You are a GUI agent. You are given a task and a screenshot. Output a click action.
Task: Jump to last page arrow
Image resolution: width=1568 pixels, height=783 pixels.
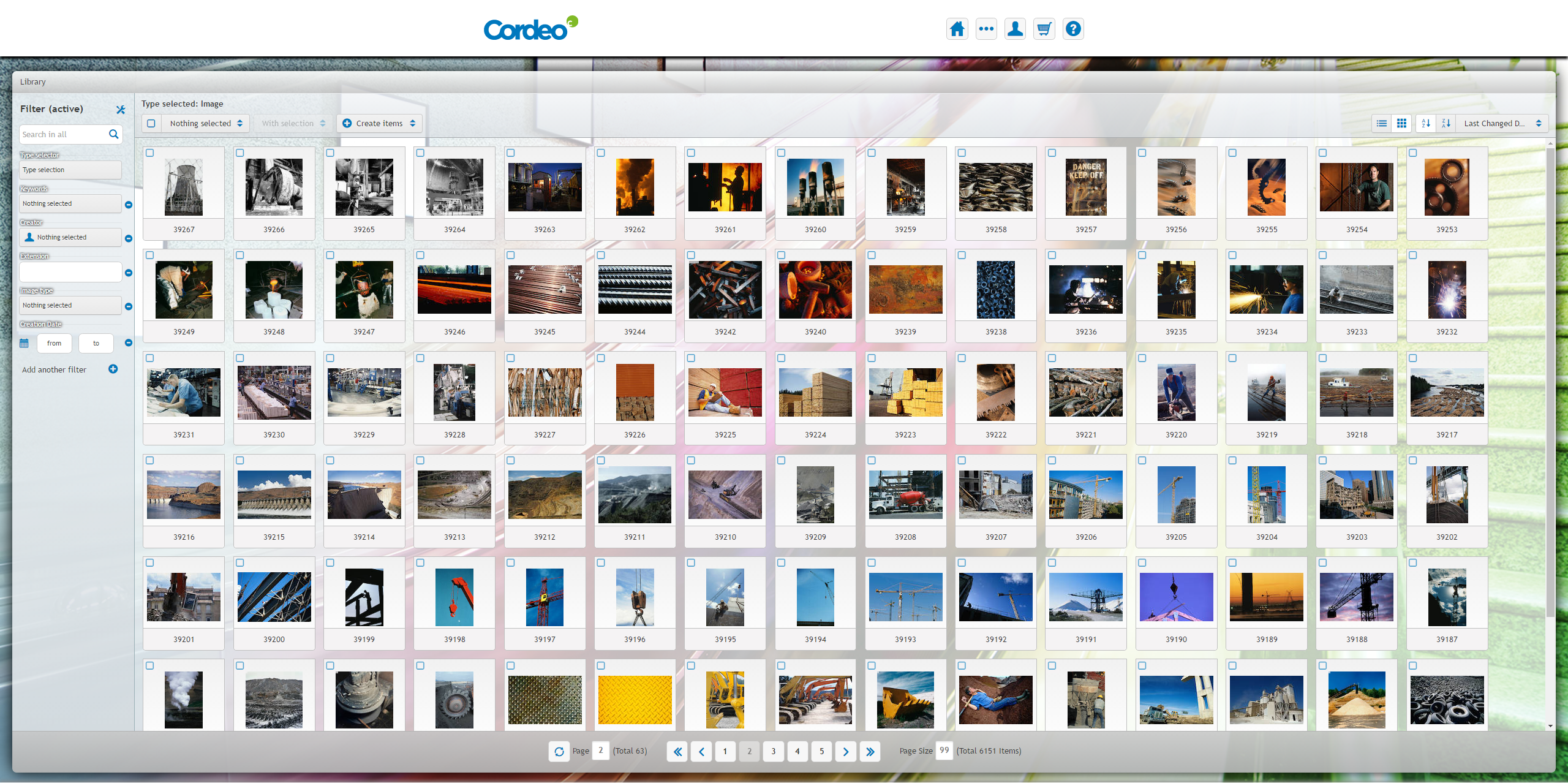click(870, 751)
